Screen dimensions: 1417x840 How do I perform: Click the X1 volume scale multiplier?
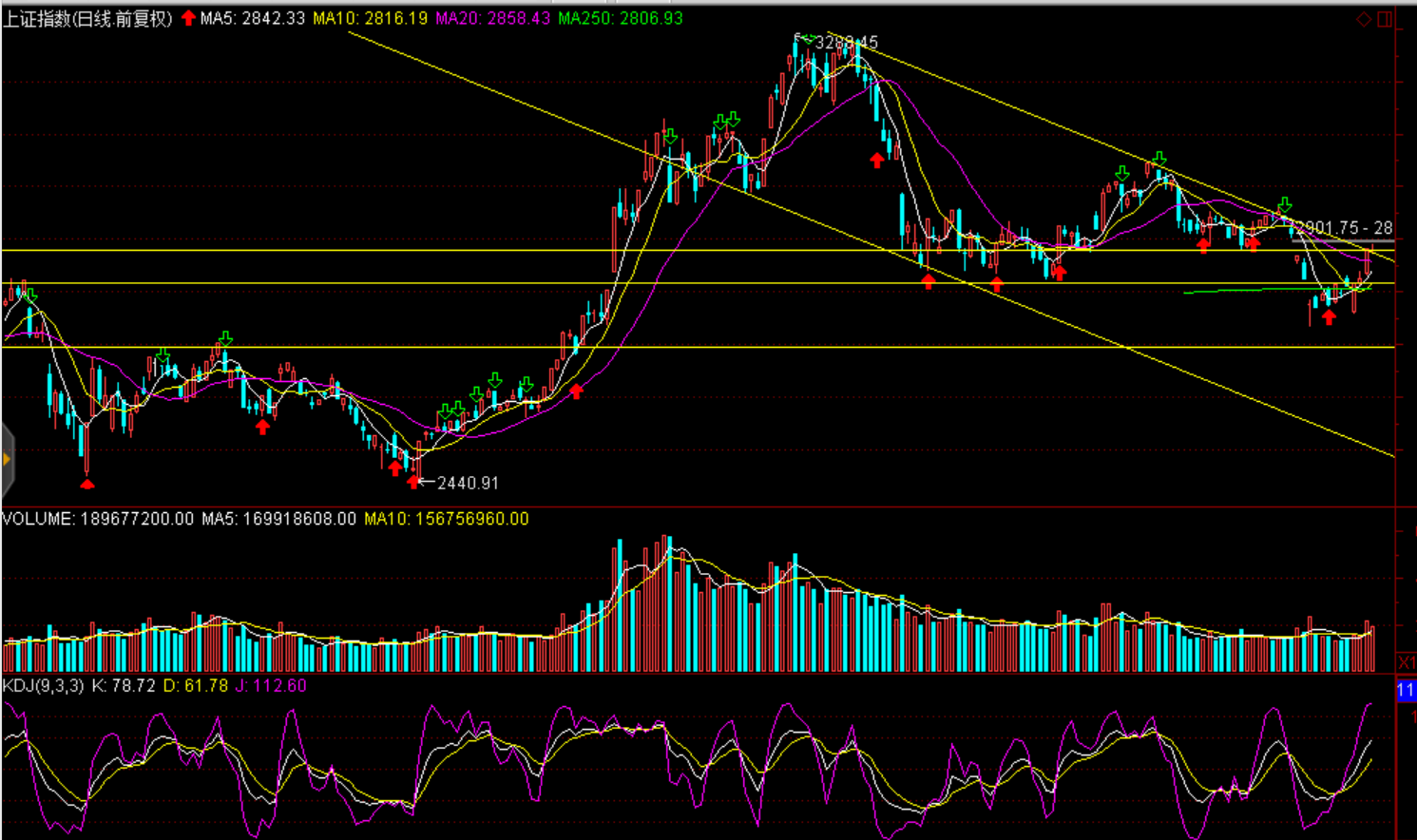point(1407,661)
